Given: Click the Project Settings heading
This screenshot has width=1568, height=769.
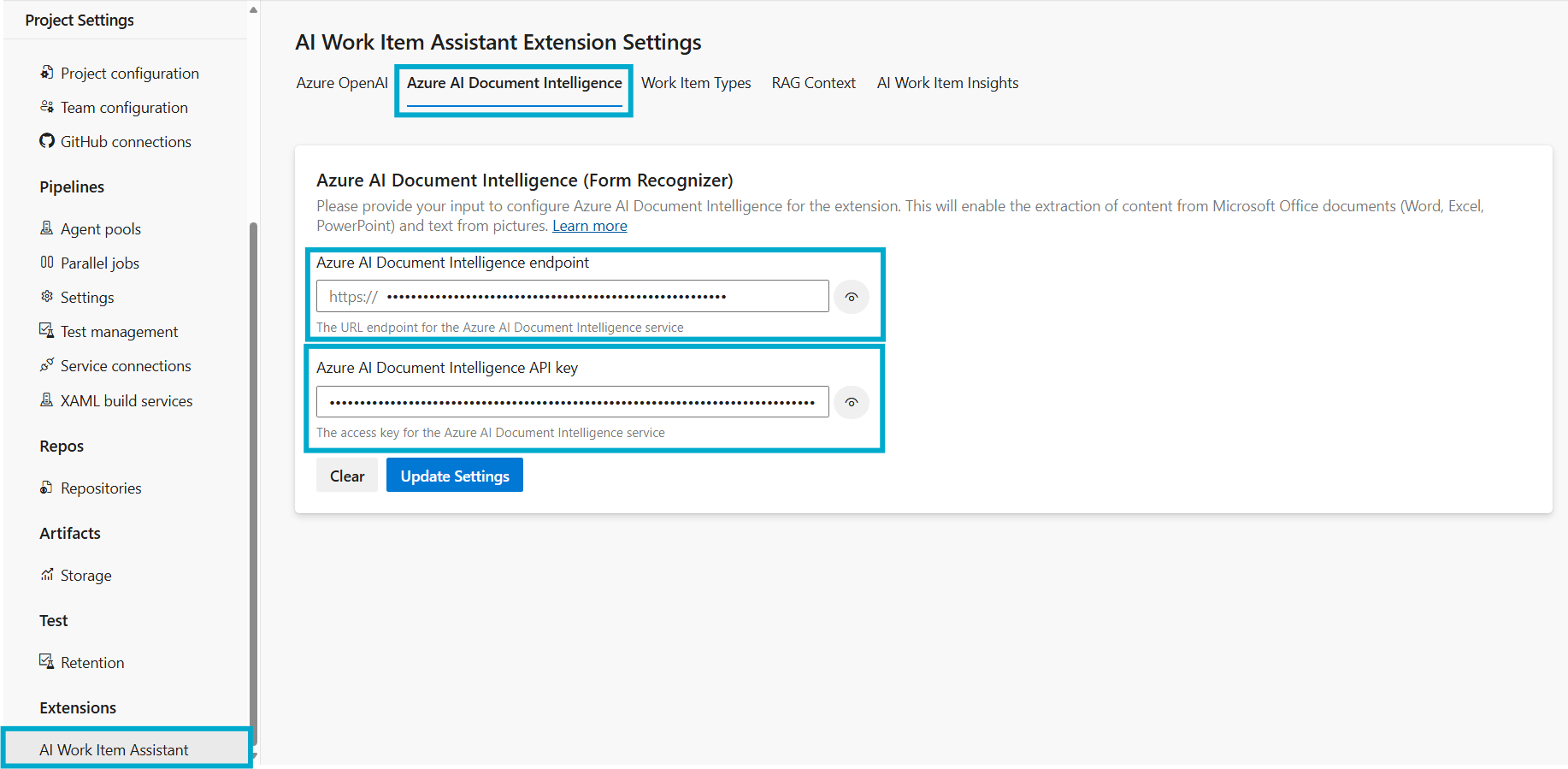Looking at the screenshot, I should (x=80, y=20).
